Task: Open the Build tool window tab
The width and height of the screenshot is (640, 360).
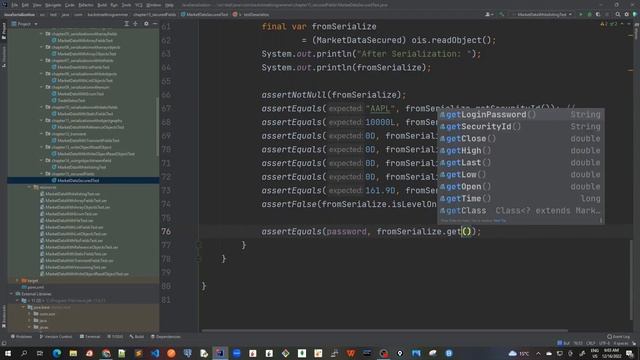Action: pyautogui.click(x=137, y=337)
